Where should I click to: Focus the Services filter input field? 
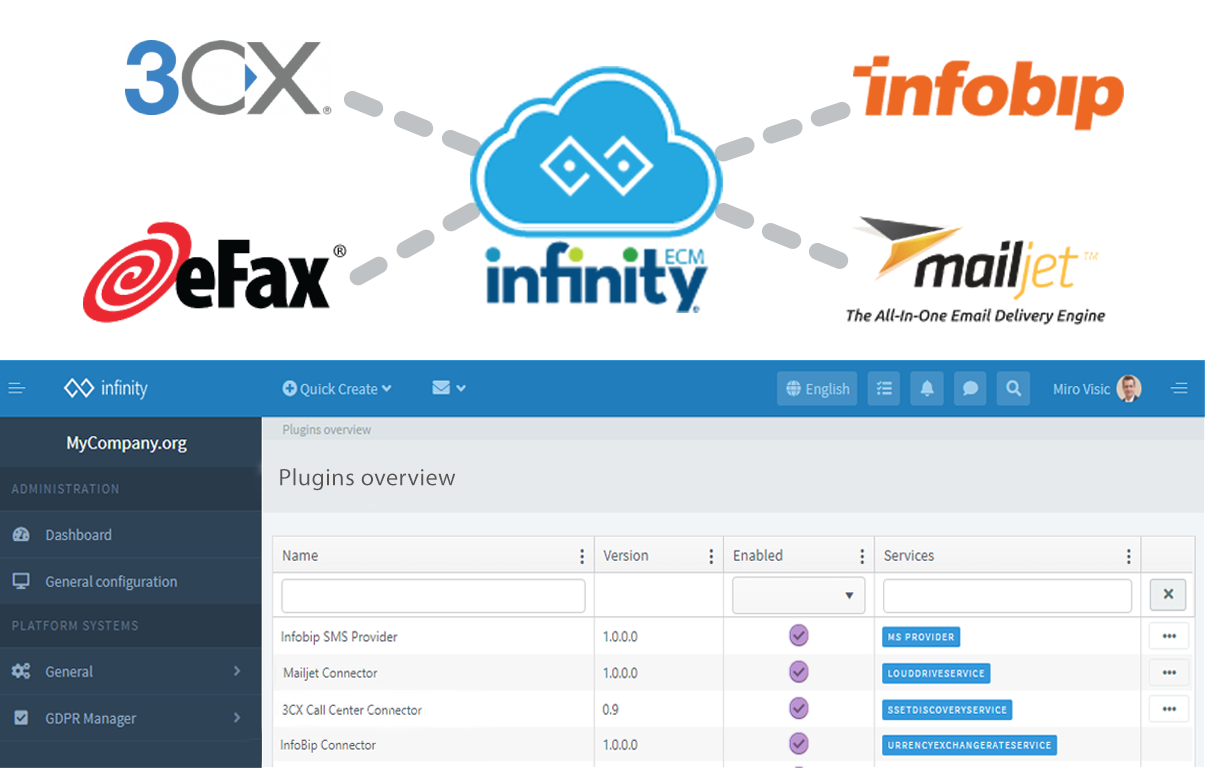pyautogui.click(x=1007, y=595)
